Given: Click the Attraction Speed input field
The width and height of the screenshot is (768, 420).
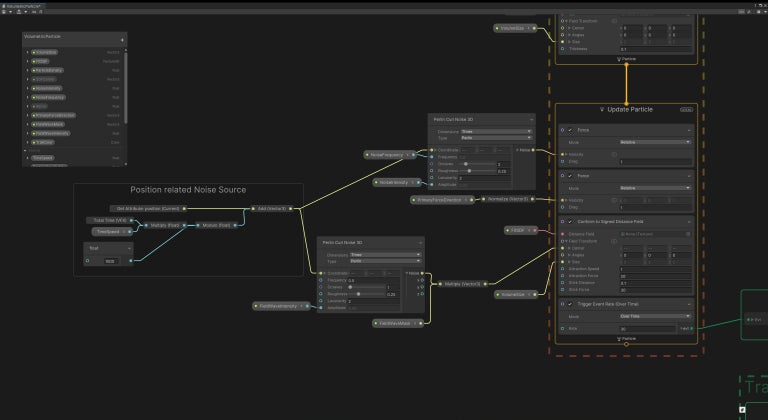Looking at the screenshot, I should (x=655, y=269).
